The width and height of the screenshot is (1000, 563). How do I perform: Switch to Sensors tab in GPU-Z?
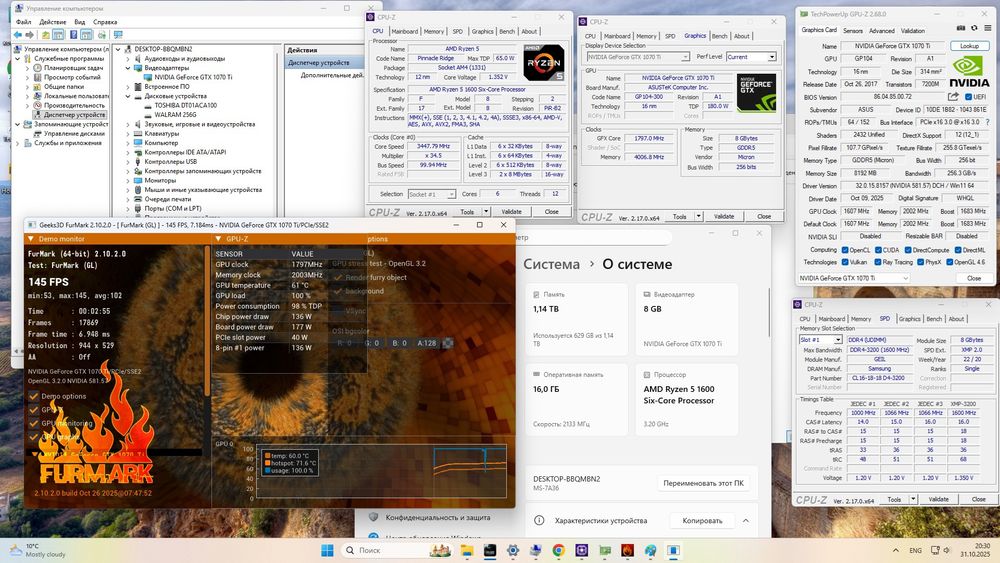pos(853,31)
